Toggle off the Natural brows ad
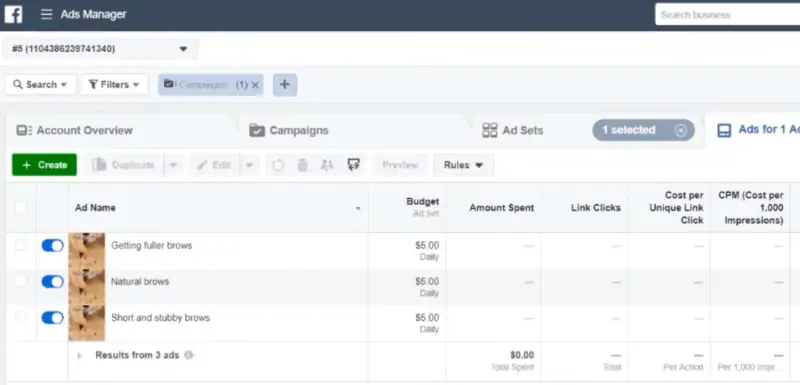Viewport: 800px width, 385px height. [52, 281]
